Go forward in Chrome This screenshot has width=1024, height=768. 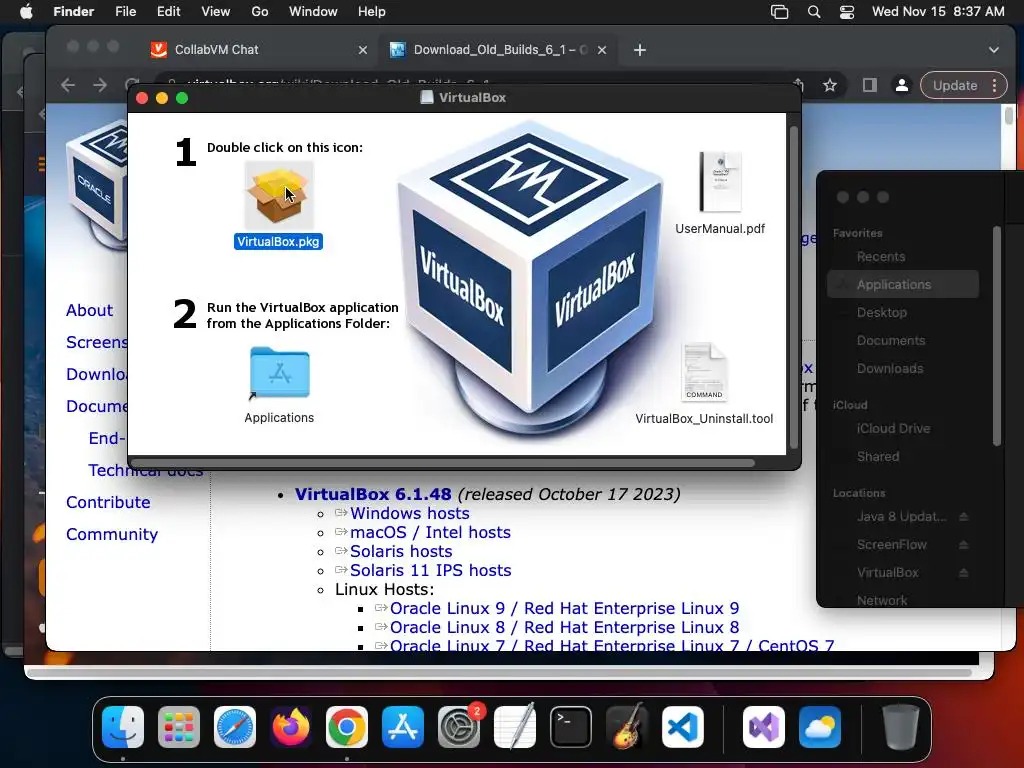100,86
